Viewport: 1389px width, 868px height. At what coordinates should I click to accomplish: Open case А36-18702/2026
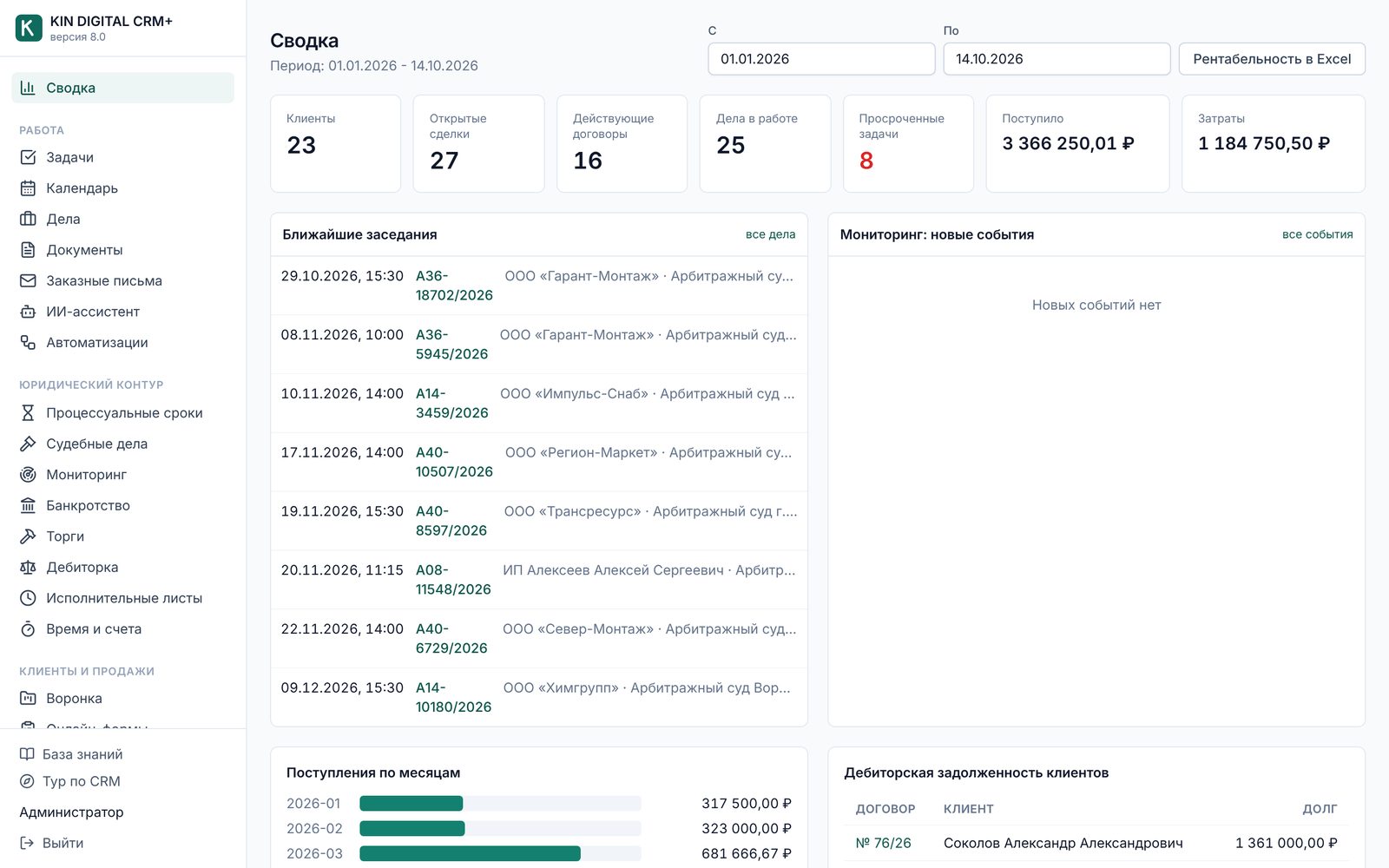click(x=454, y=286)
